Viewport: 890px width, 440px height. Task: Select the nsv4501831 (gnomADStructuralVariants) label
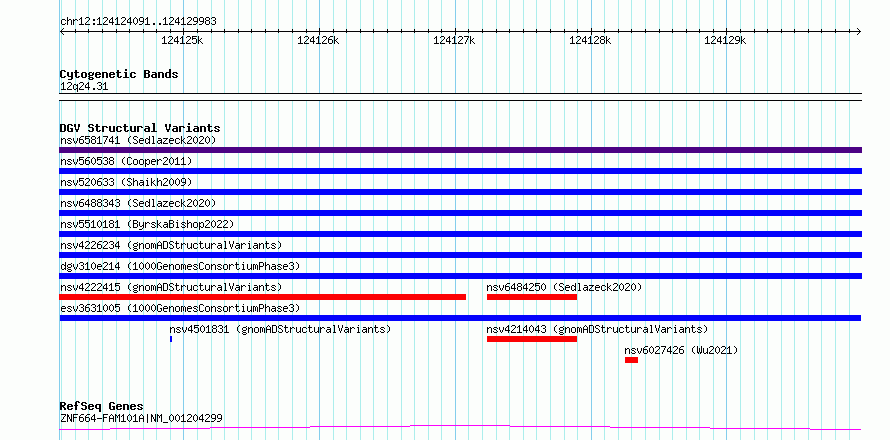(280, 329)
